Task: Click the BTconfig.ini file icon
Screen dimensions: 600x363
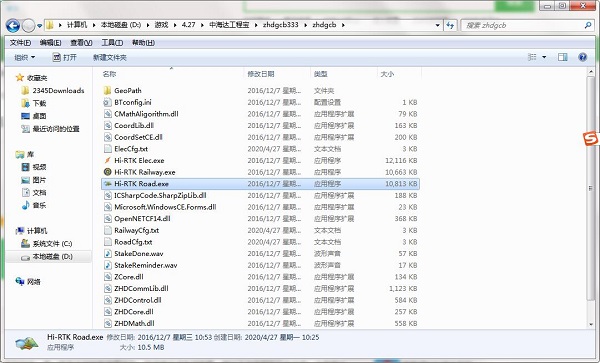Action: (x=108, y=102)
